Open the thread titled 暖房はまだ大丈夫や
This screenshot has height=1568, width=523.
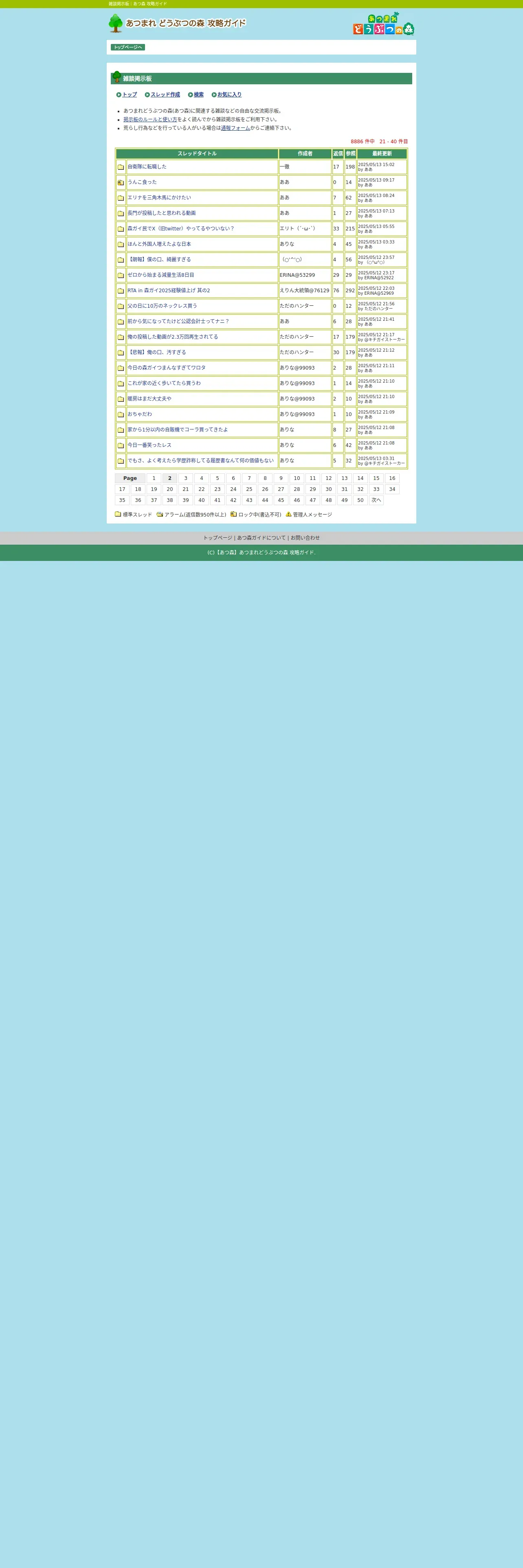(149, 399)
